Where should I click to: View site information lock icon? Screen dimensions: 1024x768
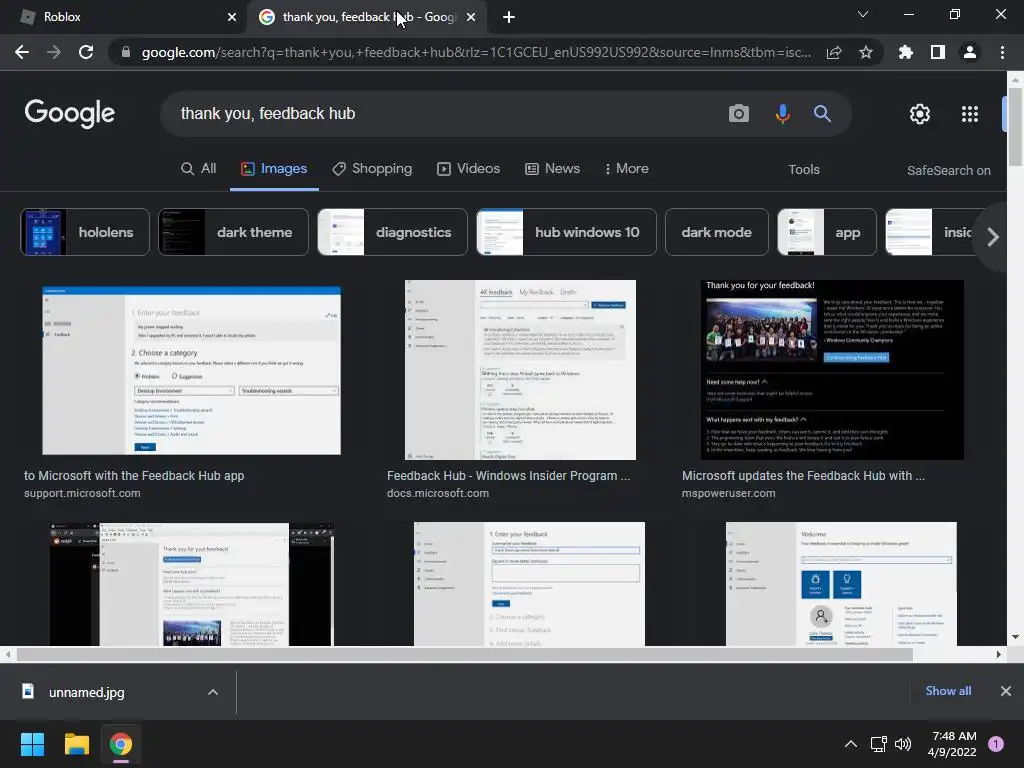125,52
